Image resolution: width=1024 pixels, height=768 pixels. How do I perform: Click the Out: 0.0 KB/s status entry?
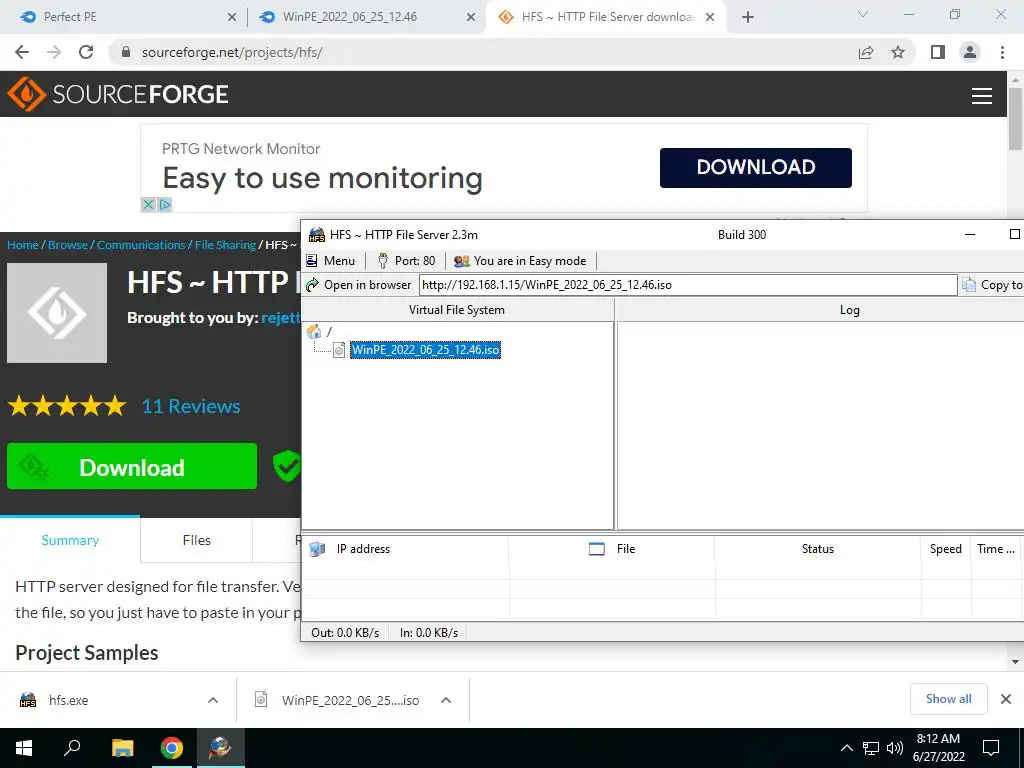tap(345, 633)
